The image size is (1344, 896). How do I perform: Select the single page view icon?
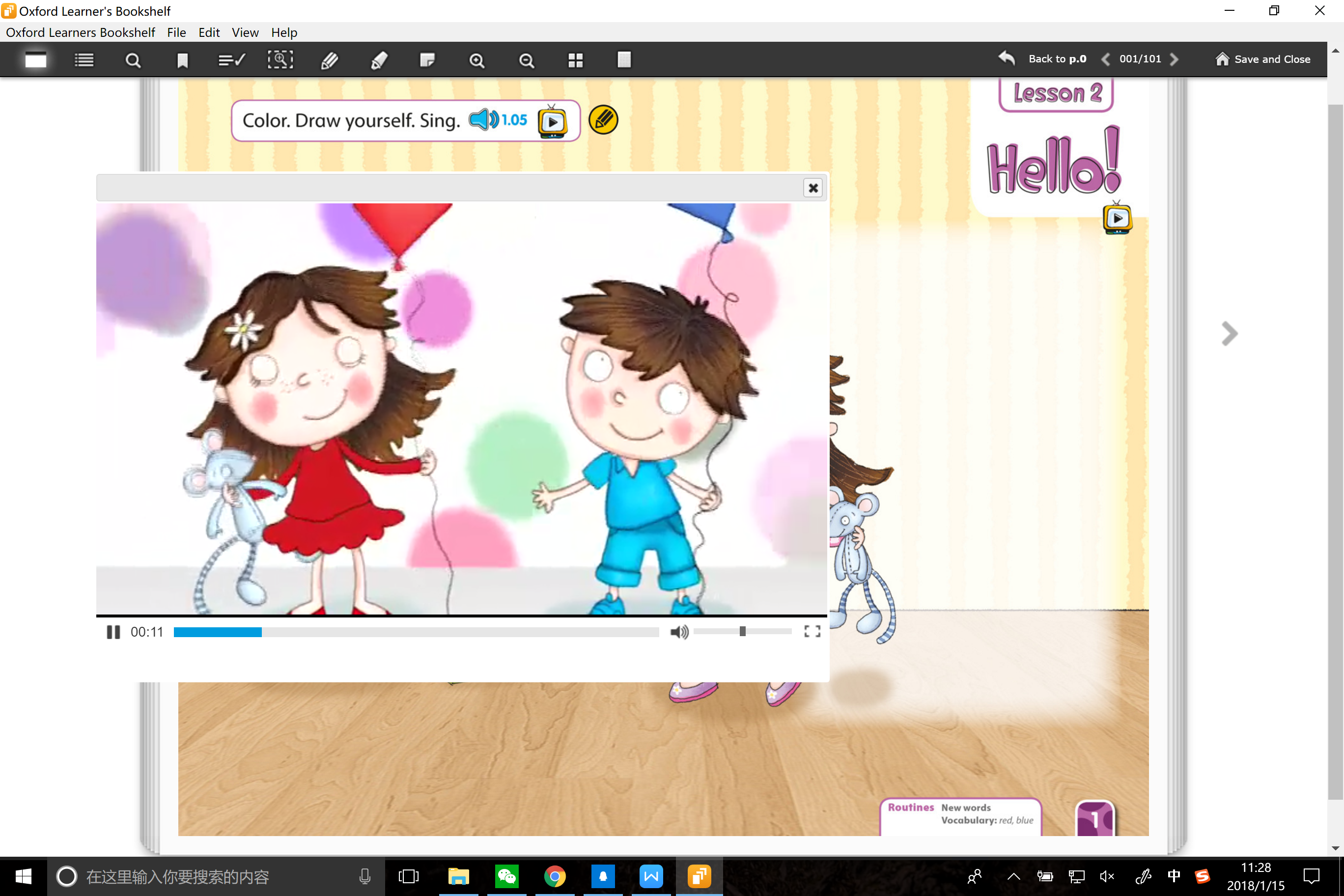(35, 59)
